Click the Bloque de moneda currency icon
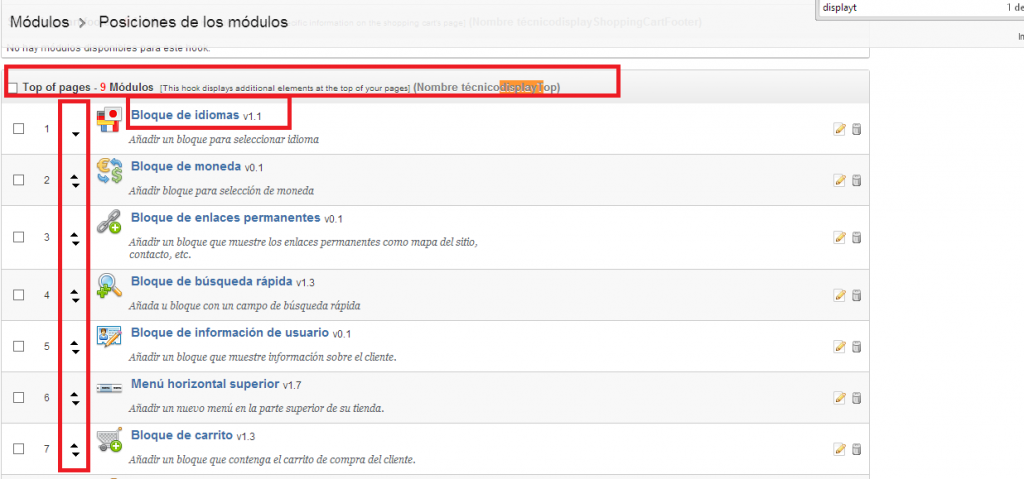Viewport: 1024px width, 479px height. 109,171
